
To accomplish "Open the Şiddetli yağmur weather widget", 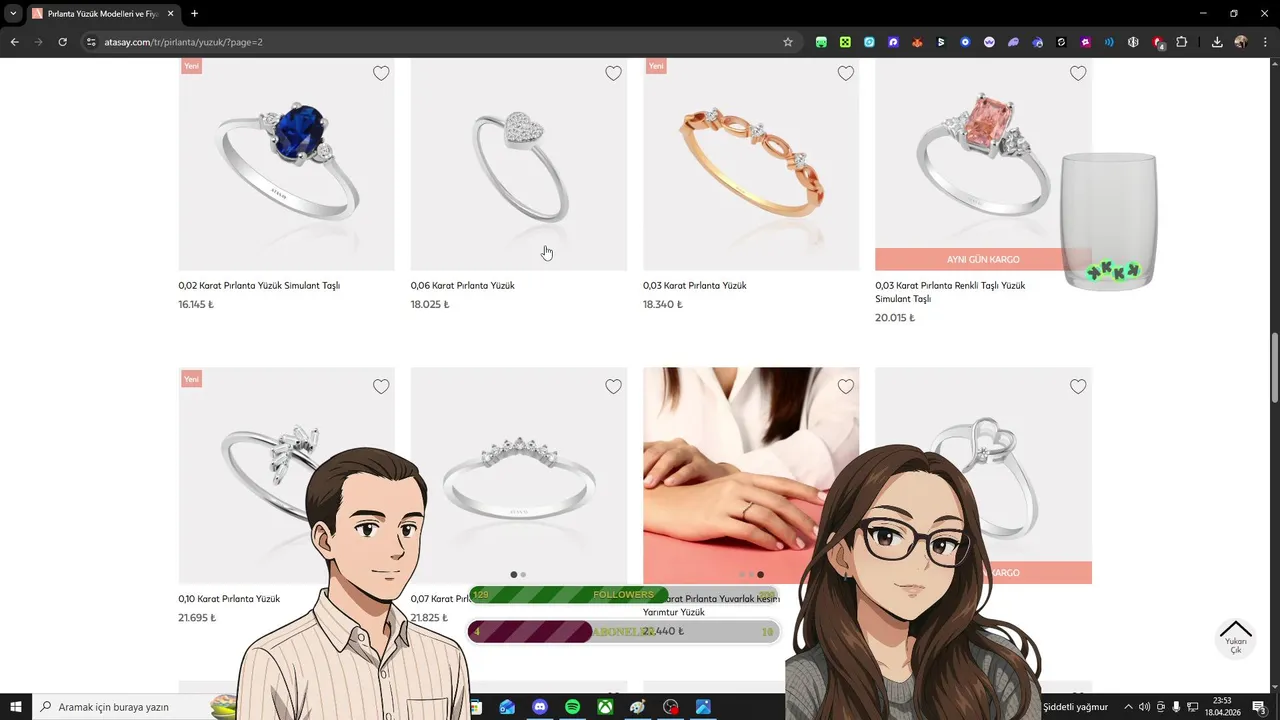I will pyautogui.click(x=1075, y=707).
